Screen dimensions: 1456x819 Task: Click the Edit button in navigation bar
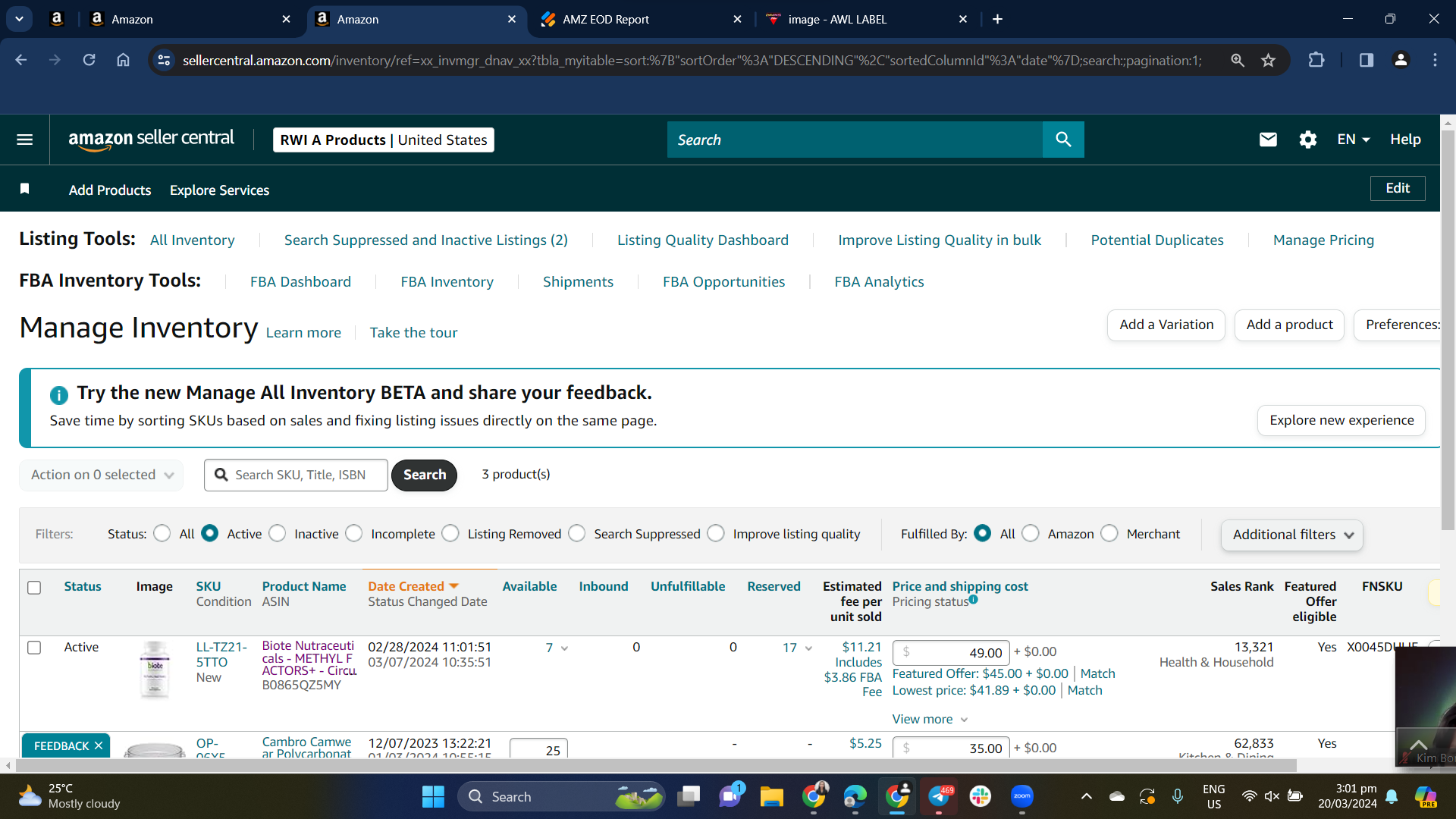pyautogui.click(x=1398, y=188)
